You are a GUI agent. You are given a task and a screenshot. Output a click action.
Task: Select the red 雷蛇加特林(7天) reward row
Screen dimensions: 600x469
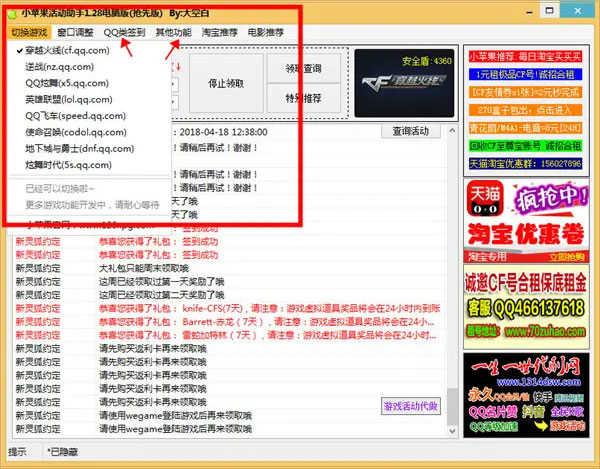(229, 335)
